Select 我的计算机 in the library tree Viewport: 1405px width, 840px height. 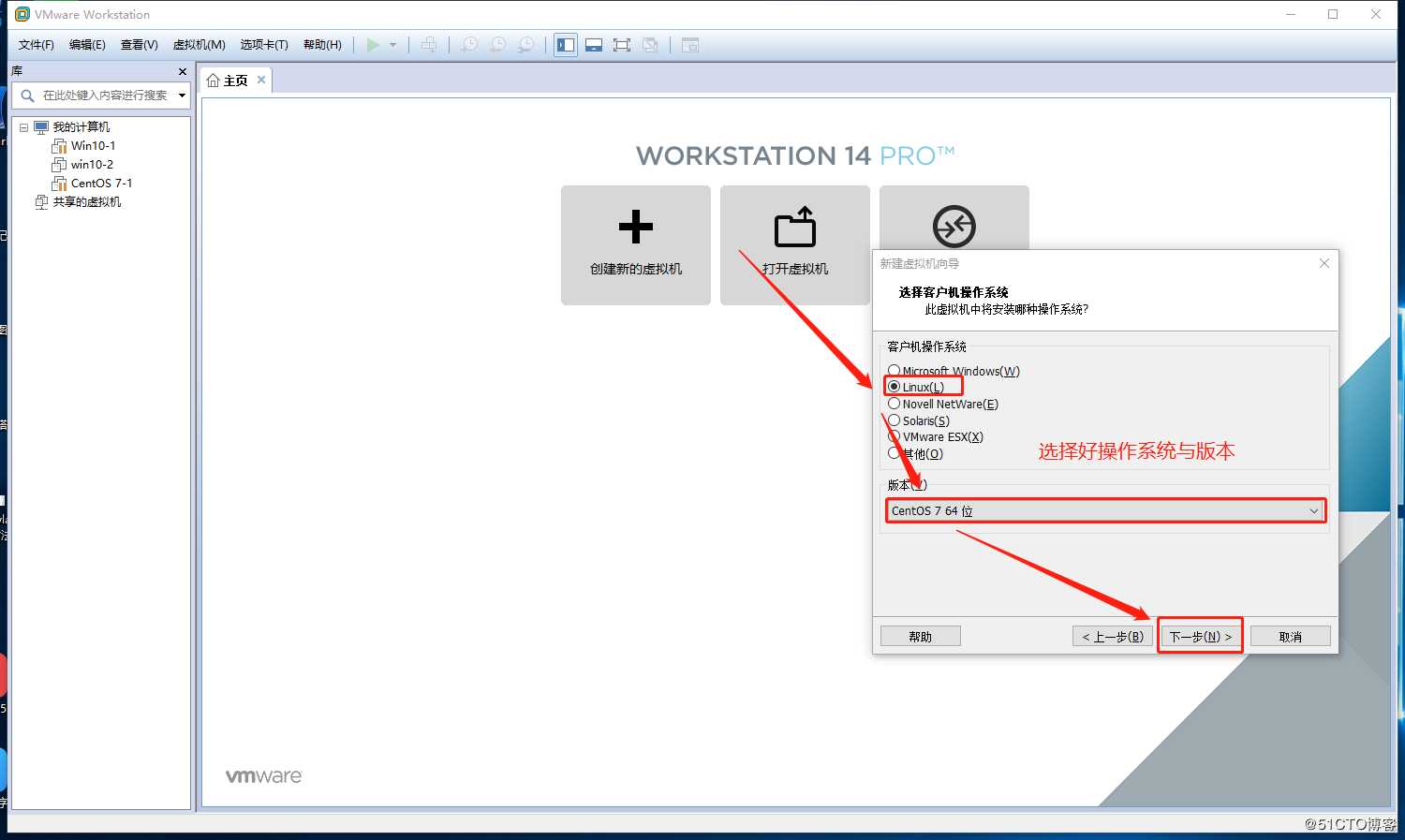pos(81,127)
